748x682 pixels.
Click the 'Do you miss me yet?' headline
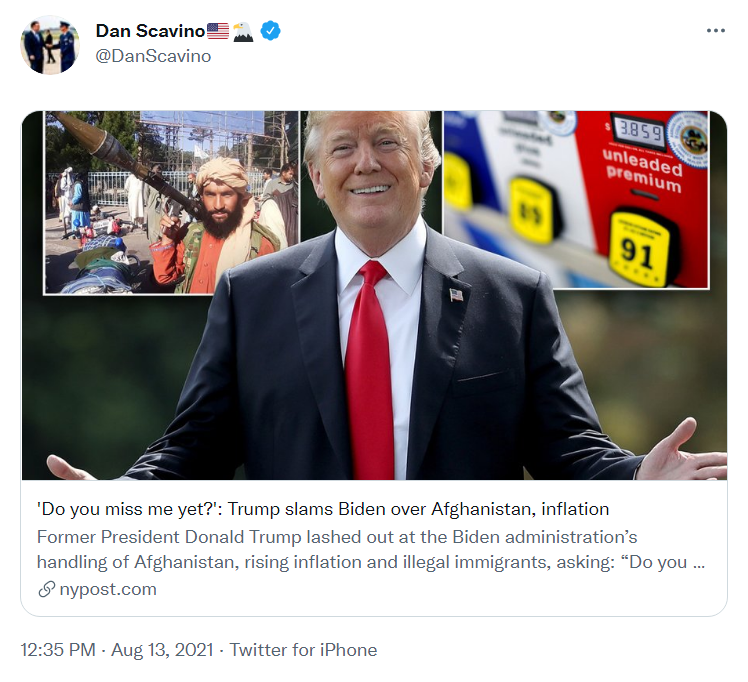pos(323,509)
